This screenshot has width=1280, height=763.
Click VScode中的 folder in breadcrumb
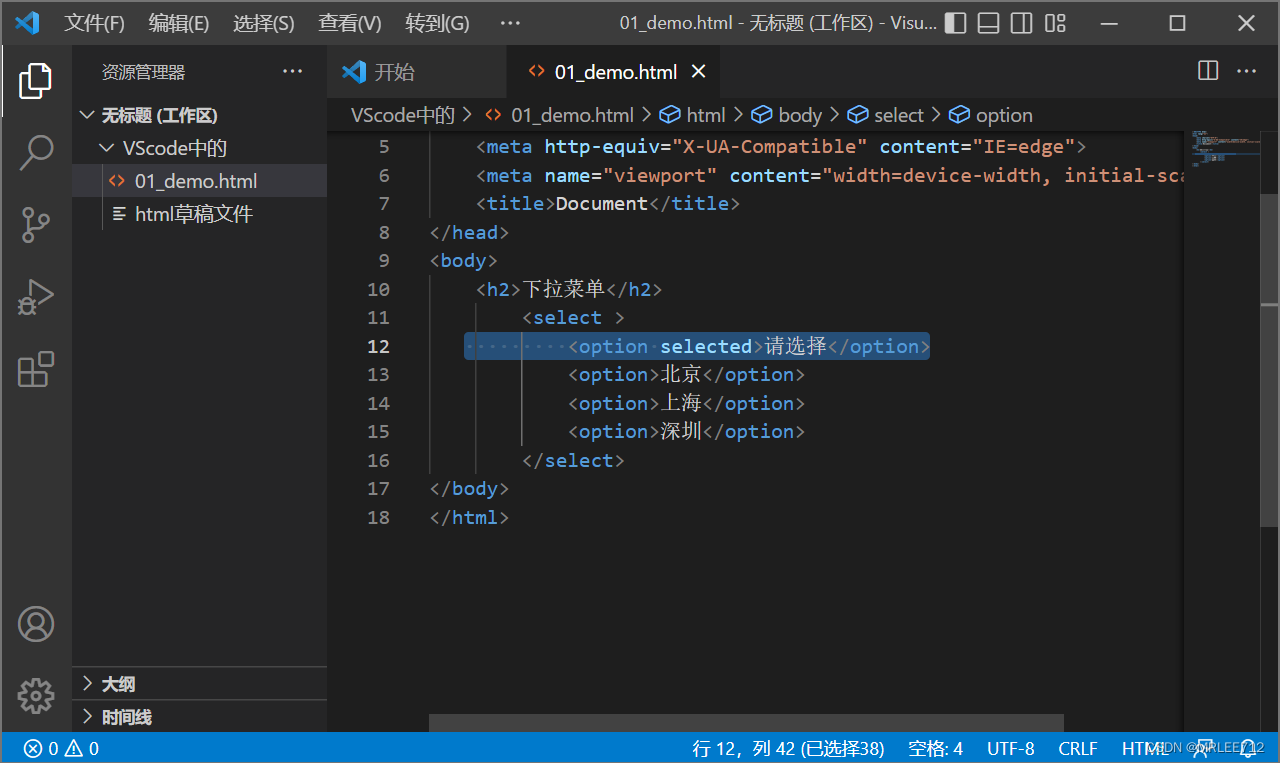click(x=403, y=115)
